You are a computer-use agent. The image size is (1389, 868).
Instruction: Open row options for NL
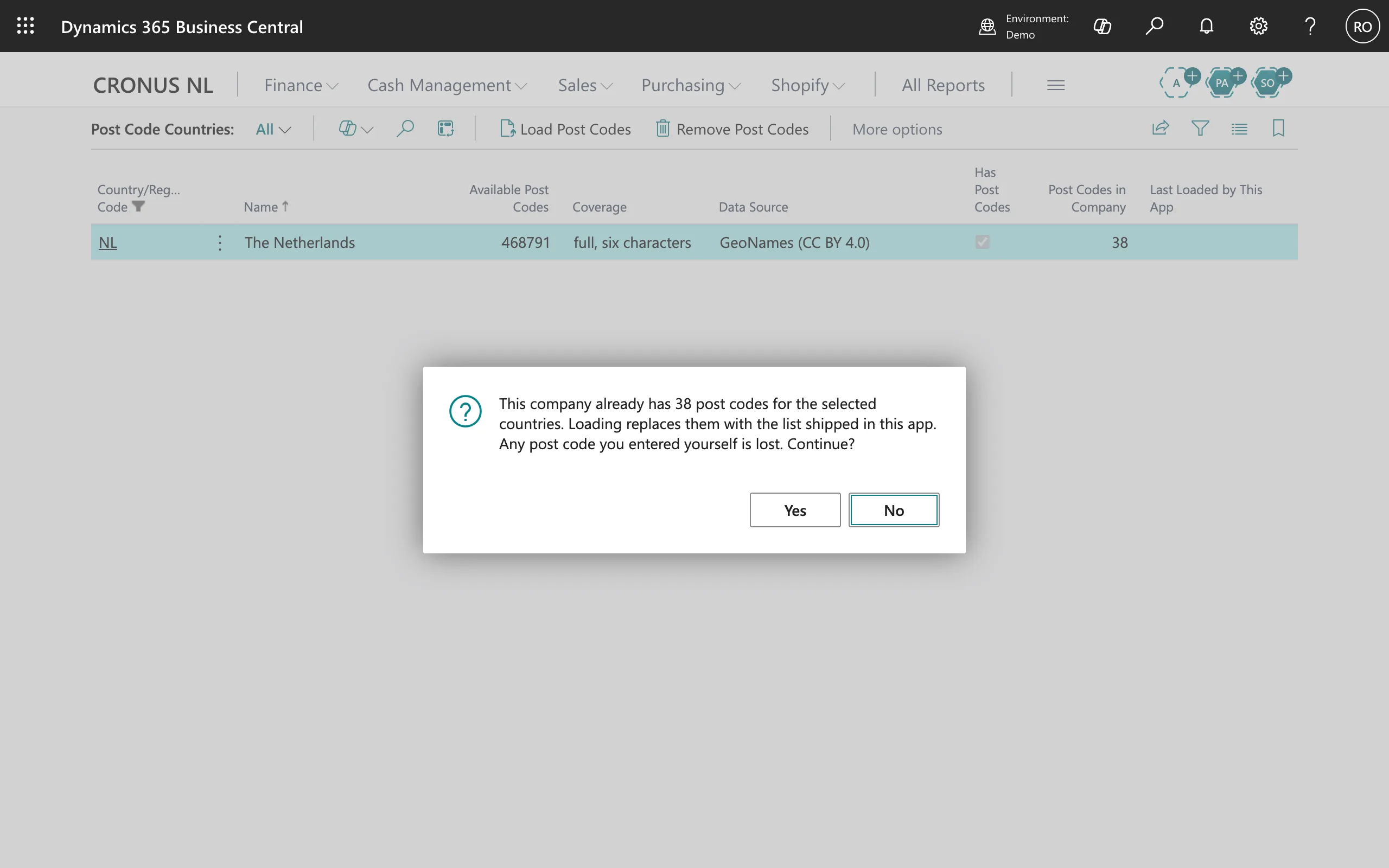[220, 243]
